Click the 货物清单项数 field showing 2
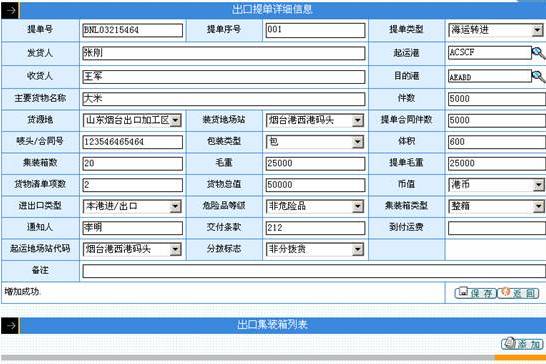 [133, 185]
